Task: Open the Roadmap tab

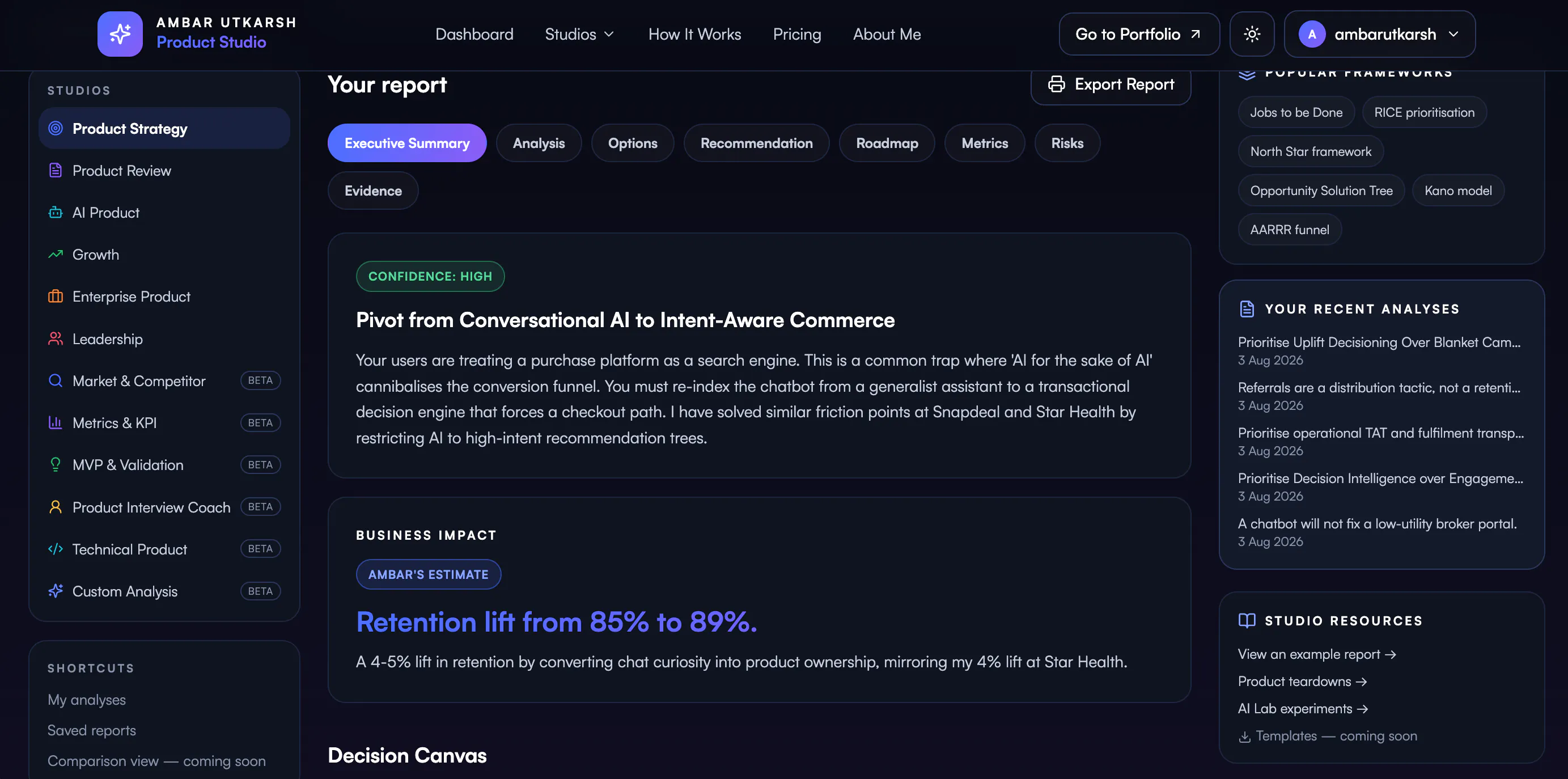Action: coord(886,143)
